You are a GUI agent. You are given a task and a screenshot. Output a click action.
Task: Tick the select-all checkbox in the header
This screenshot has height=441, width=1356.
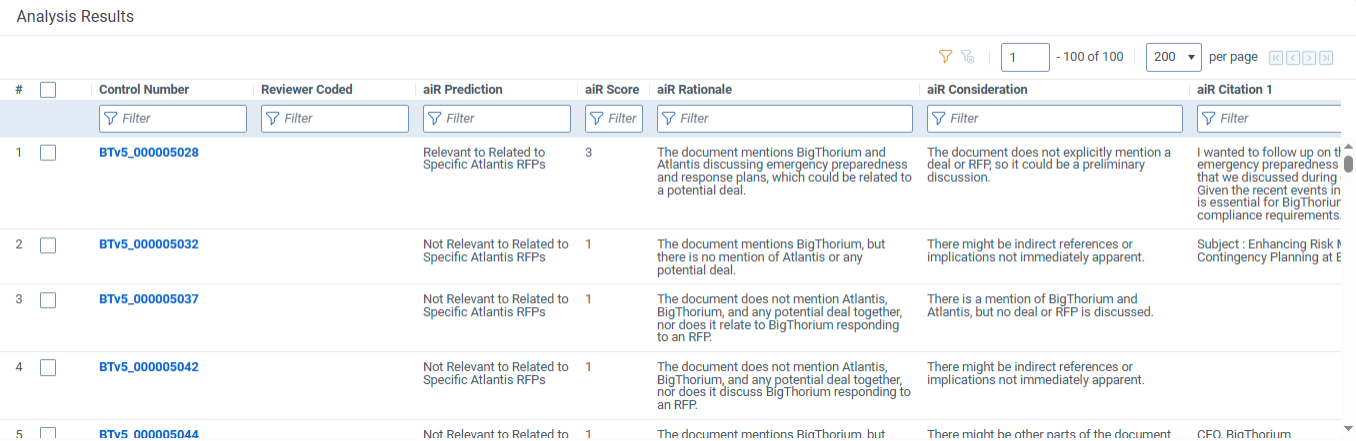(x=48, y=90)
